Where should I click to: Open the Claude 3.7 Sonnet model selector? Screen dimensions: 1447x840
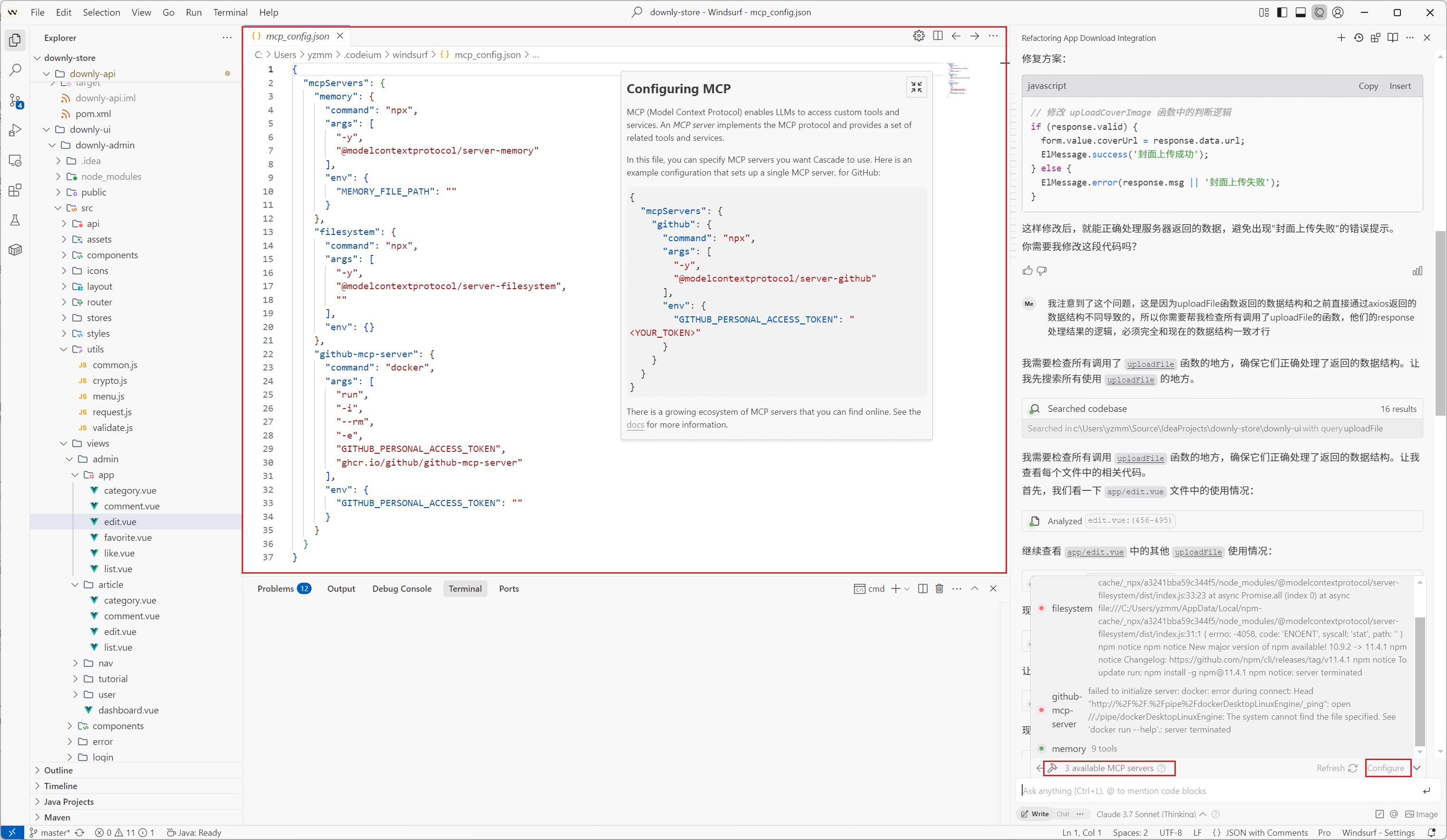[x=1150, y=814]
